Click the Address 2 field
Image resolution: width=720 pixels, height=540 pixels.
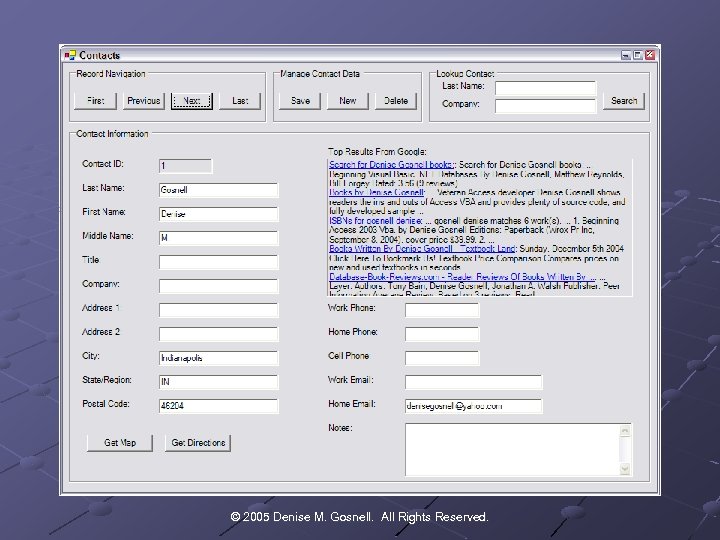219,333
